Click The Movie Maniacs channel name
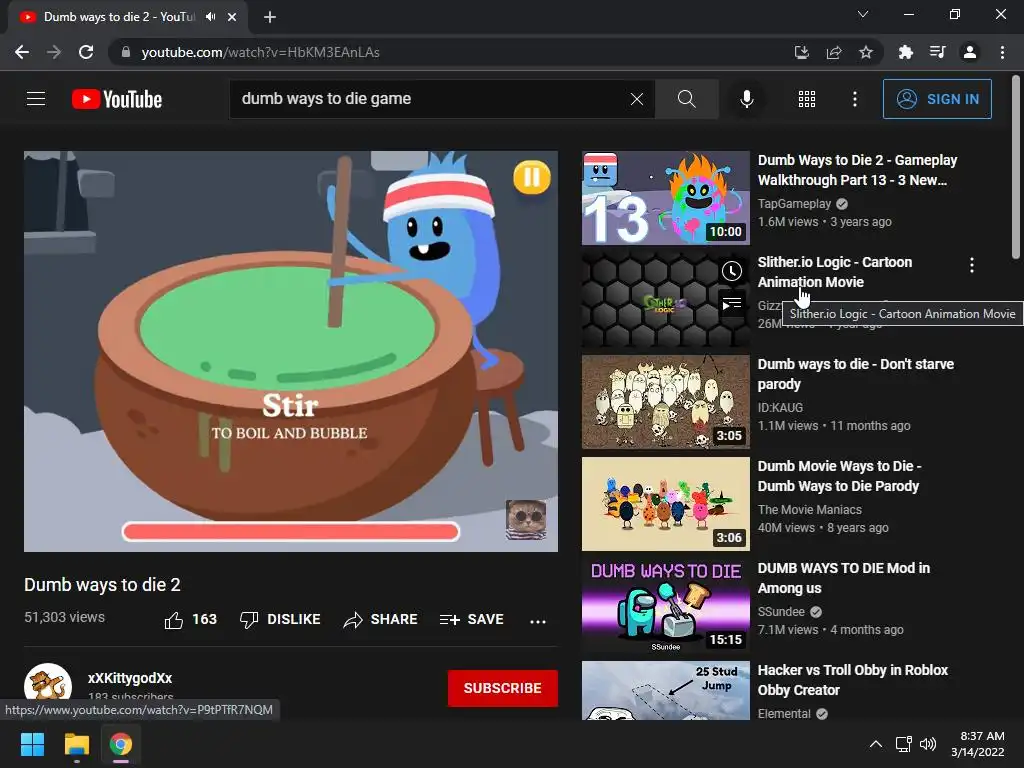 [x=809, y=509]
